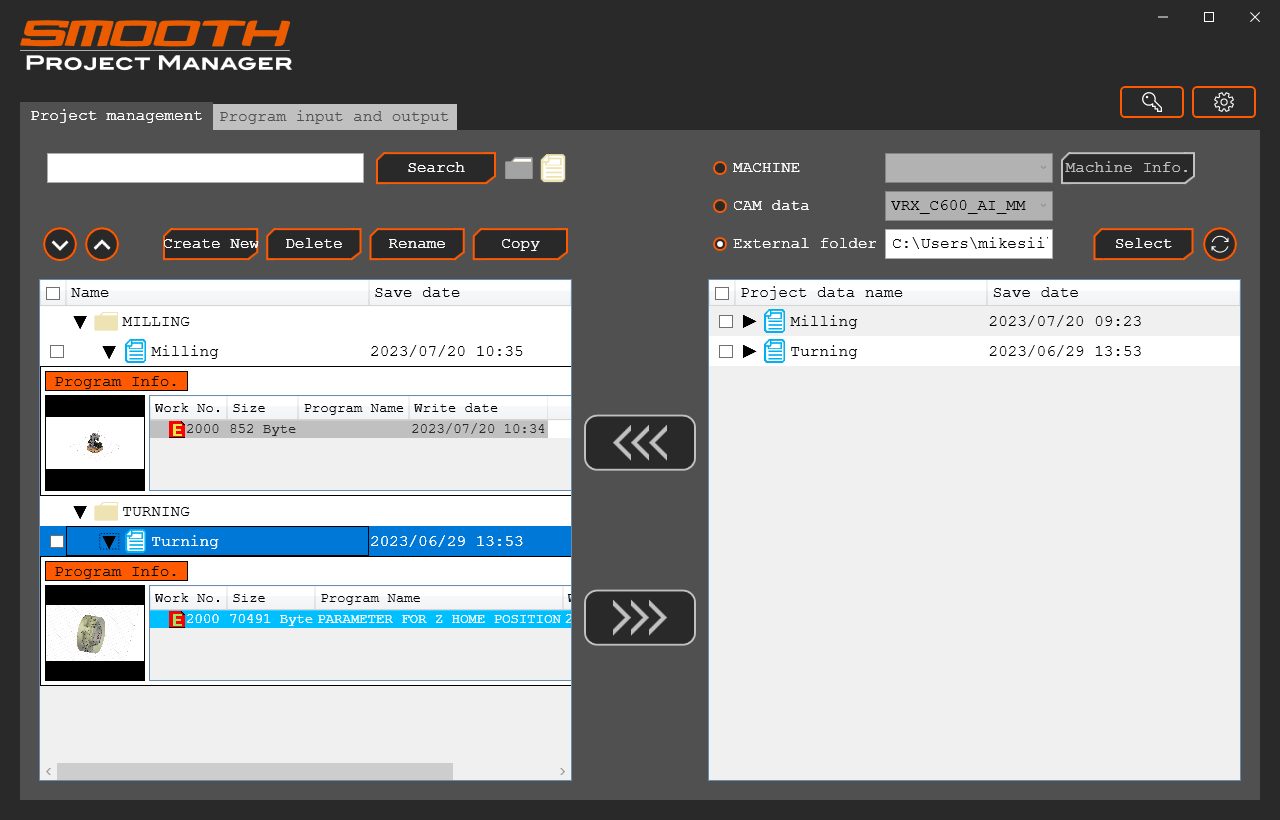Click the Milling program thumbnail
Screen dimensions: 1280x820
click(x=95, y=444)
